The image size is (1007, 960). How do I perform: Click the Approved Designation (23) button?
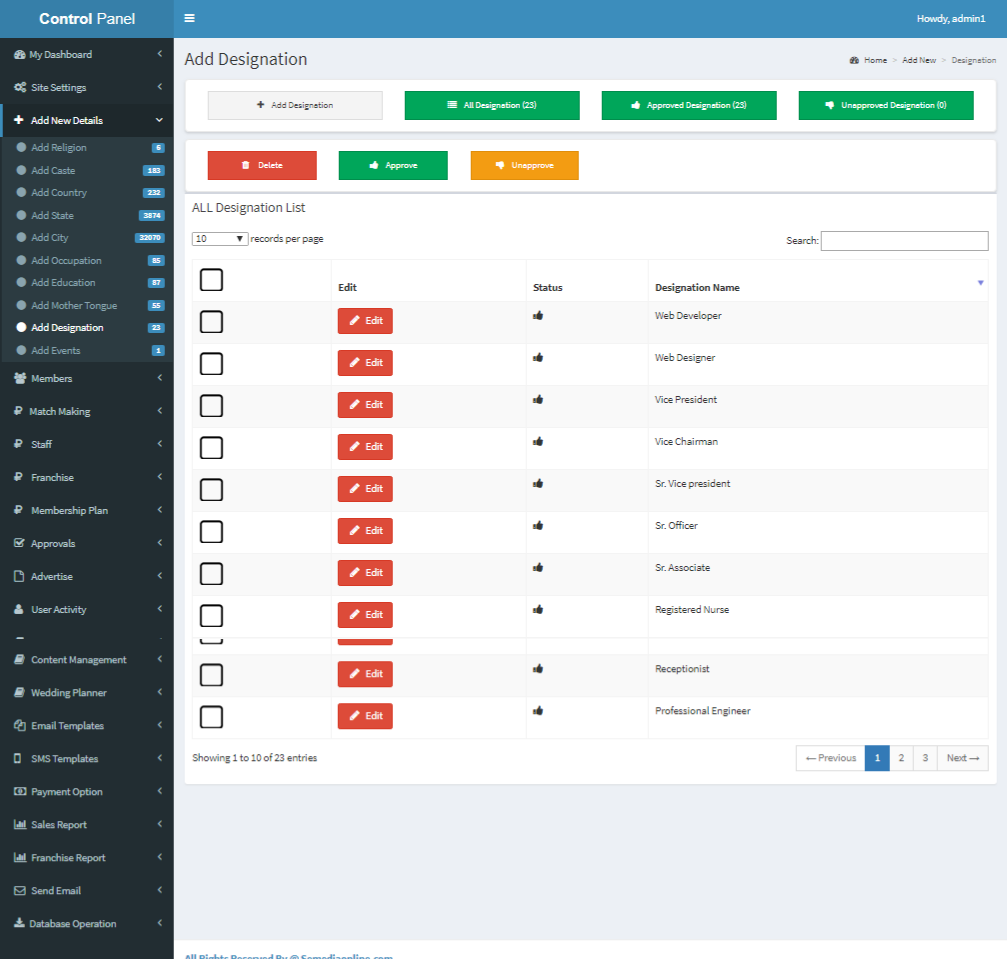point(689,105)
